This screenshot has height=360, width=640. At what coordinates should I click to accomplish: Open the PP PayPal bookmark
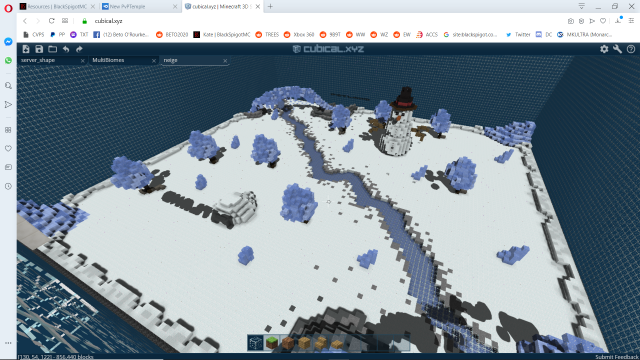point(57,35)
